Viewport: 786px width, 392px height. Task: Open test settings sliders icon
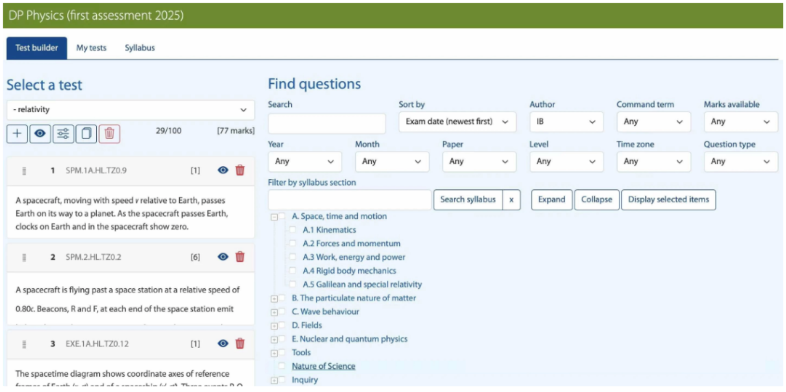[63, 134]
